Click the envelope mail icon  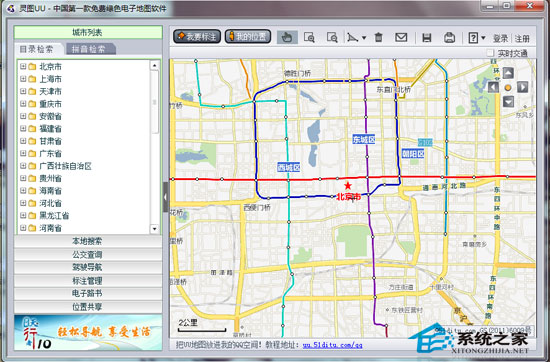click(401, 37)
